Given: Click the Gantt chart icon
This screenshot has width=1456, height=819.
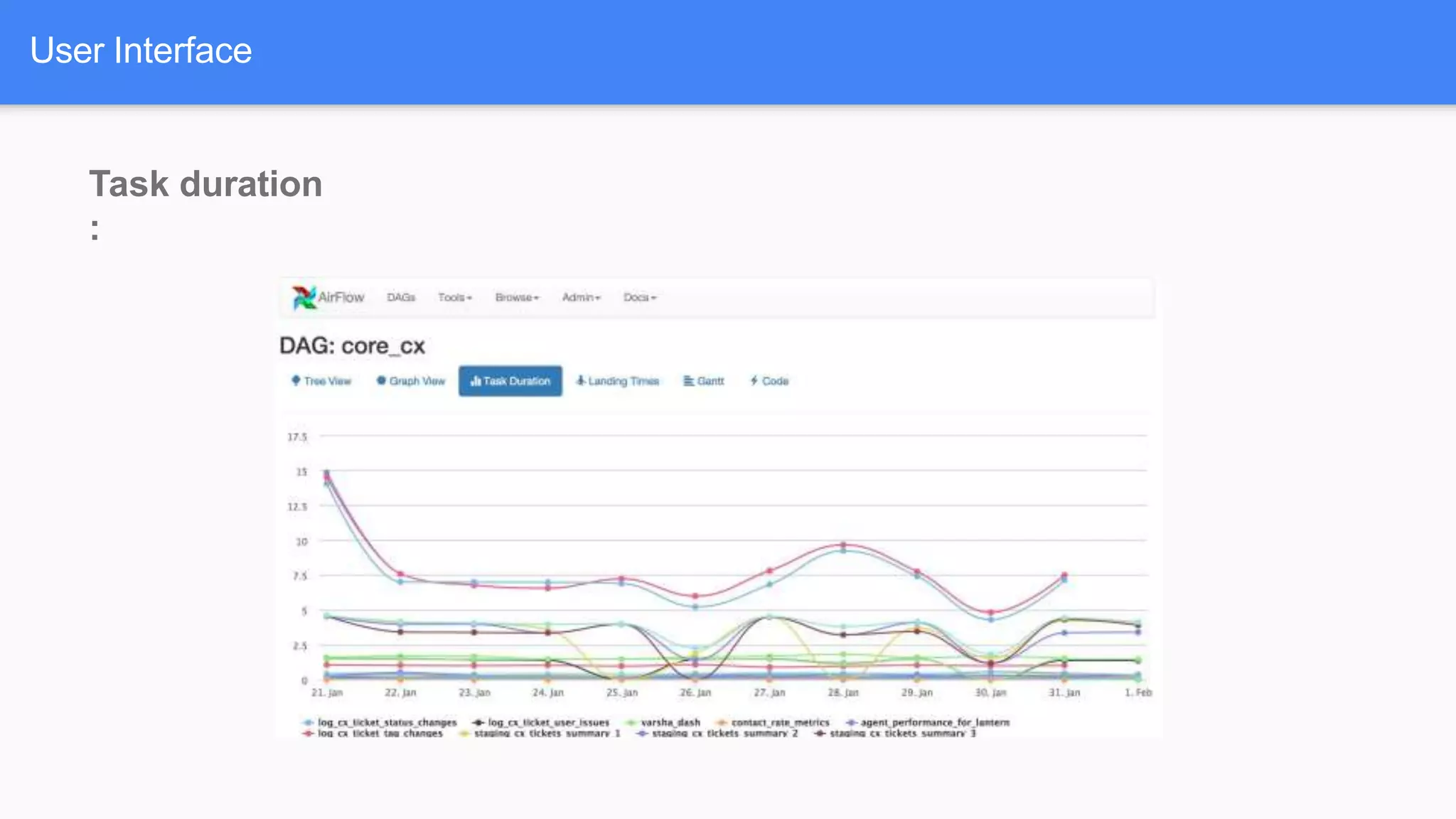Looking at the screenshot, I should tap(688, 381).
